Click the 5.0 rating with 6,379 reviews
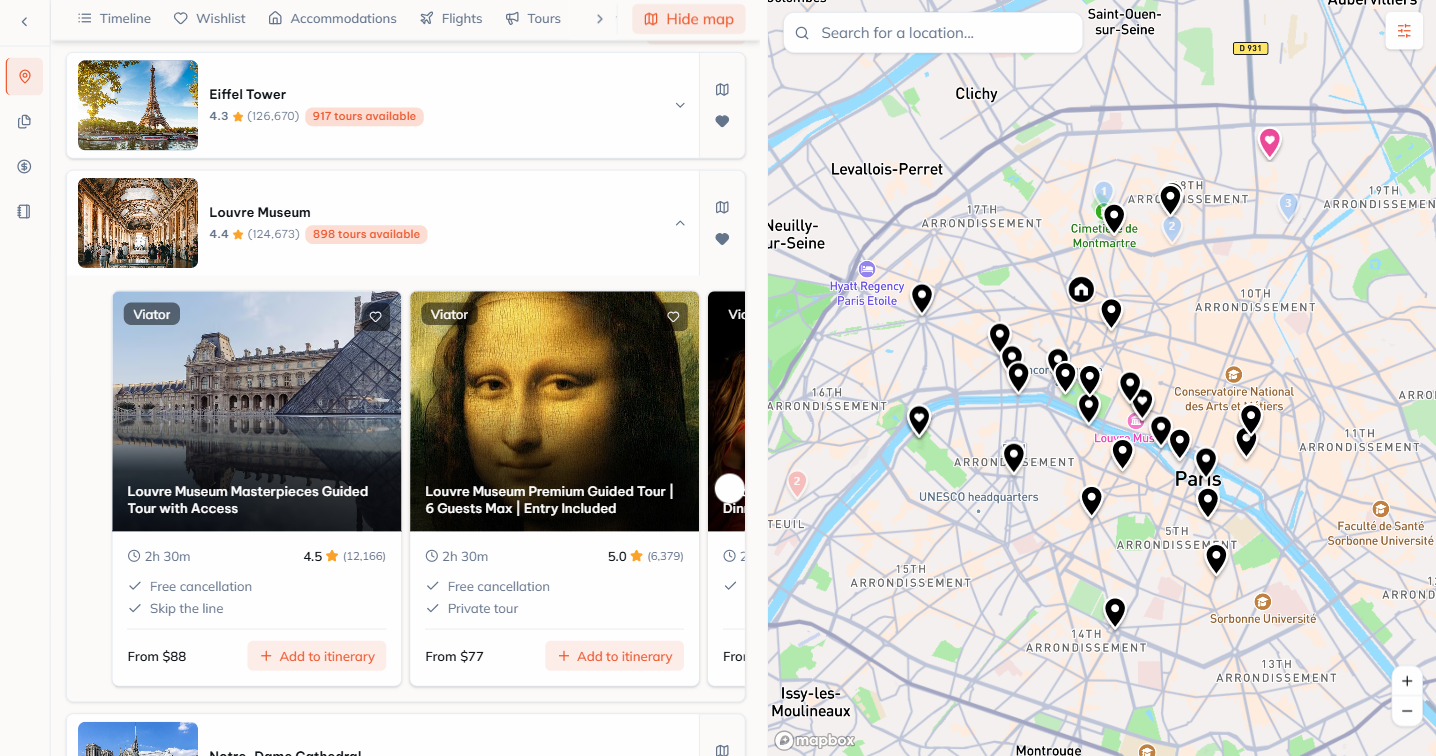The image size is (1436, 756). (646, 556)
